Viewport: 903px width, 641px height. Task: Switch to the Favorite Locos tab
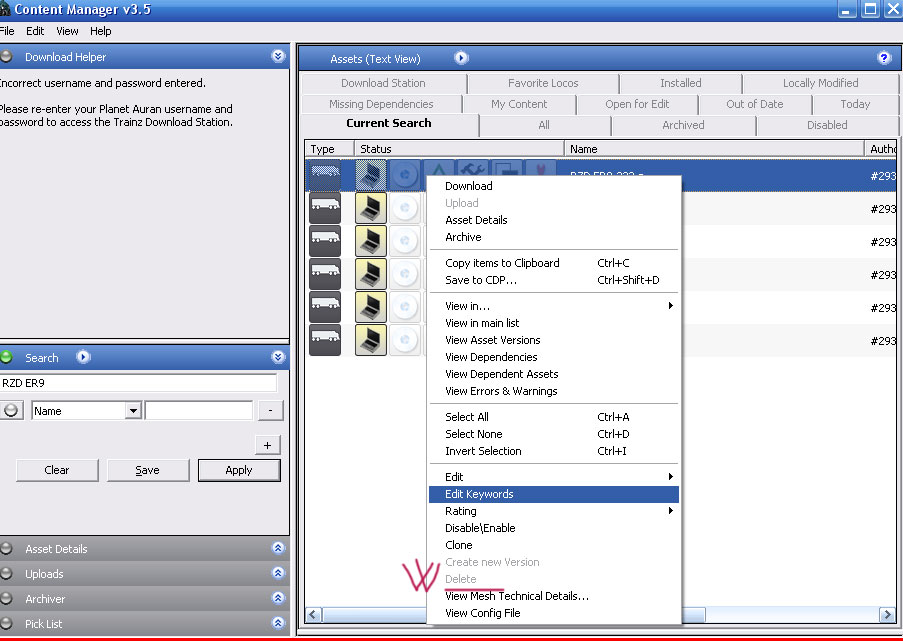tap(543, 83)
